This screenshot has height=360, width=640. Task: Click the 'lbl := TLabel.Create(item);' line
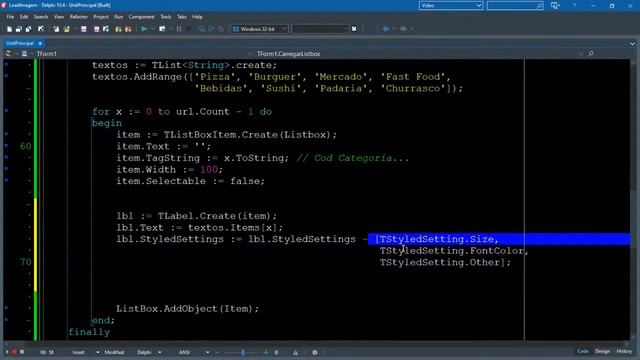click(196, 216)
